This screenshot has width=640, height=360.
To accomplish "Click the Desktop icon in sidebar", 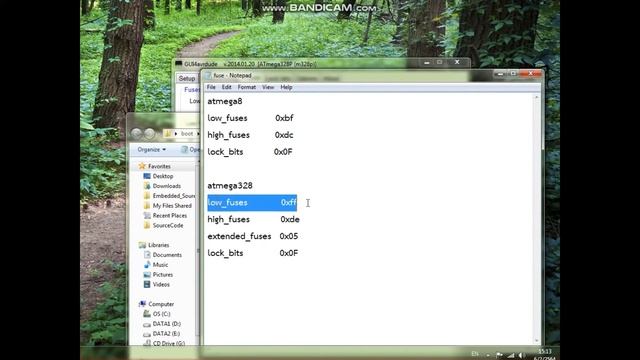I will pos(147,176).
